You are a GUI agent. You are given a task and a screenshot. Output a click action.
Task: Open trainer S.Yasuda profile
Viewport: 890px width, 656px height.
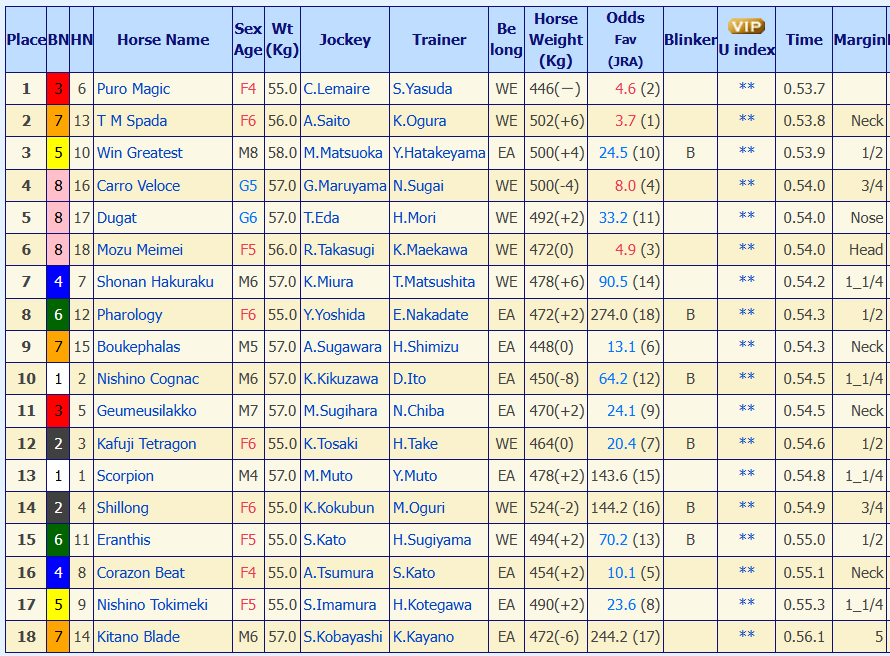coord(422,89)
